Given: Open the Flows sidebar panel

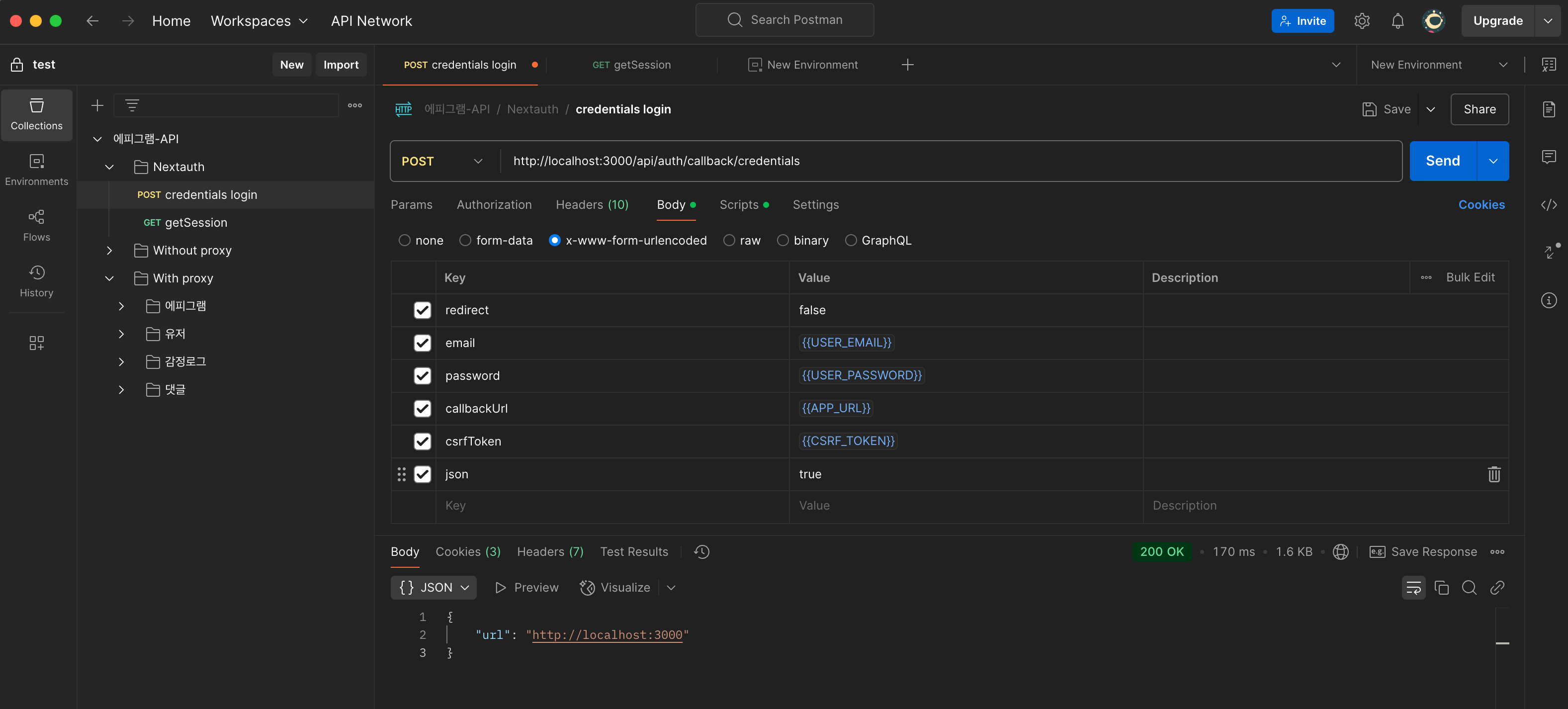Looking at the screenshot, I should (36, 225).
